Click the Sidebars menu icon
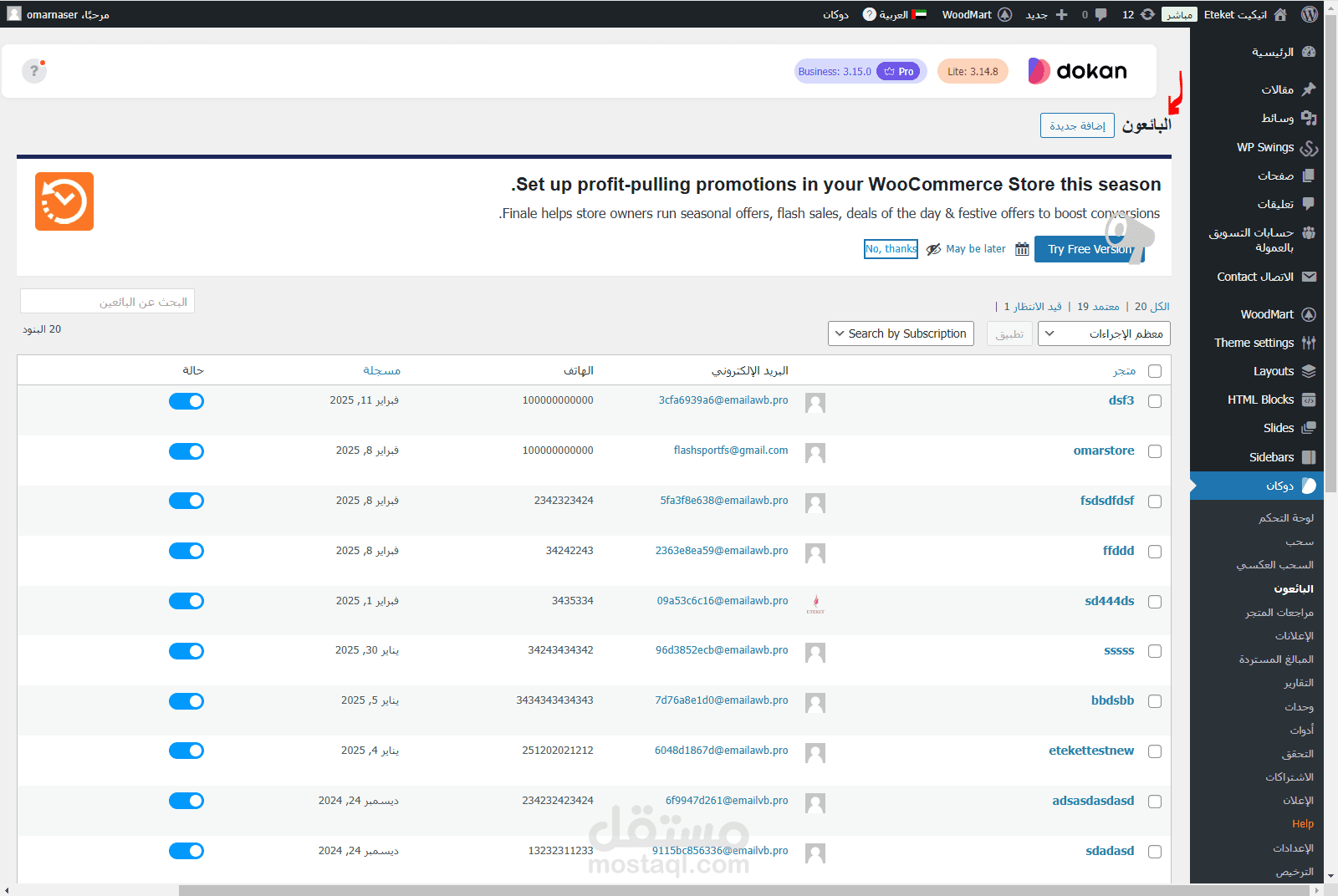The width and height of the screenshot is (1338, 896). click(x=1309, y=457)
